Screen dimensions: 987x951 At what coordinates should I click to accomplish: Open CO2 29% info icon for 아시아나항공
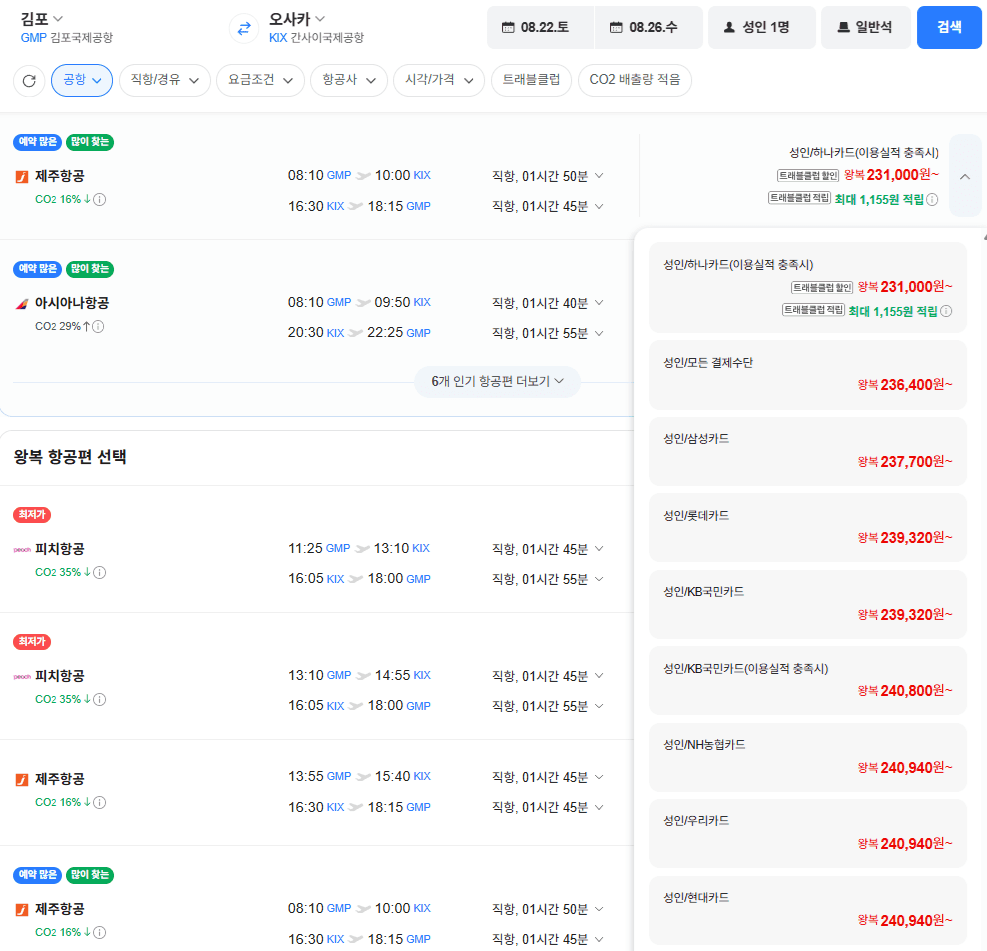pyautogui.click(x=98, y=326)
